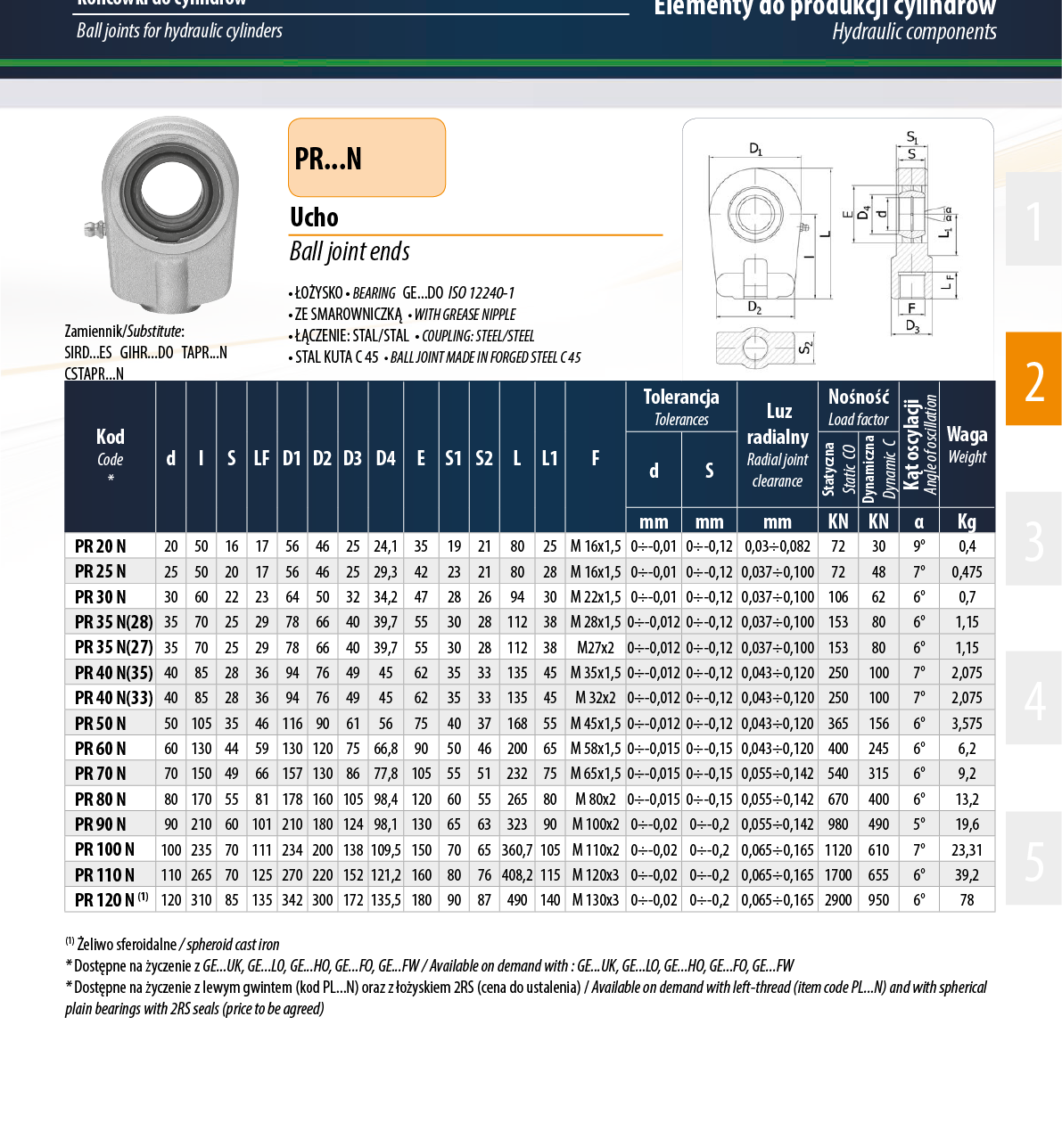This screenshot has height=1148, width=1062.
Task: Click the PR 120 N code cell
Action: tap(111, 900)
